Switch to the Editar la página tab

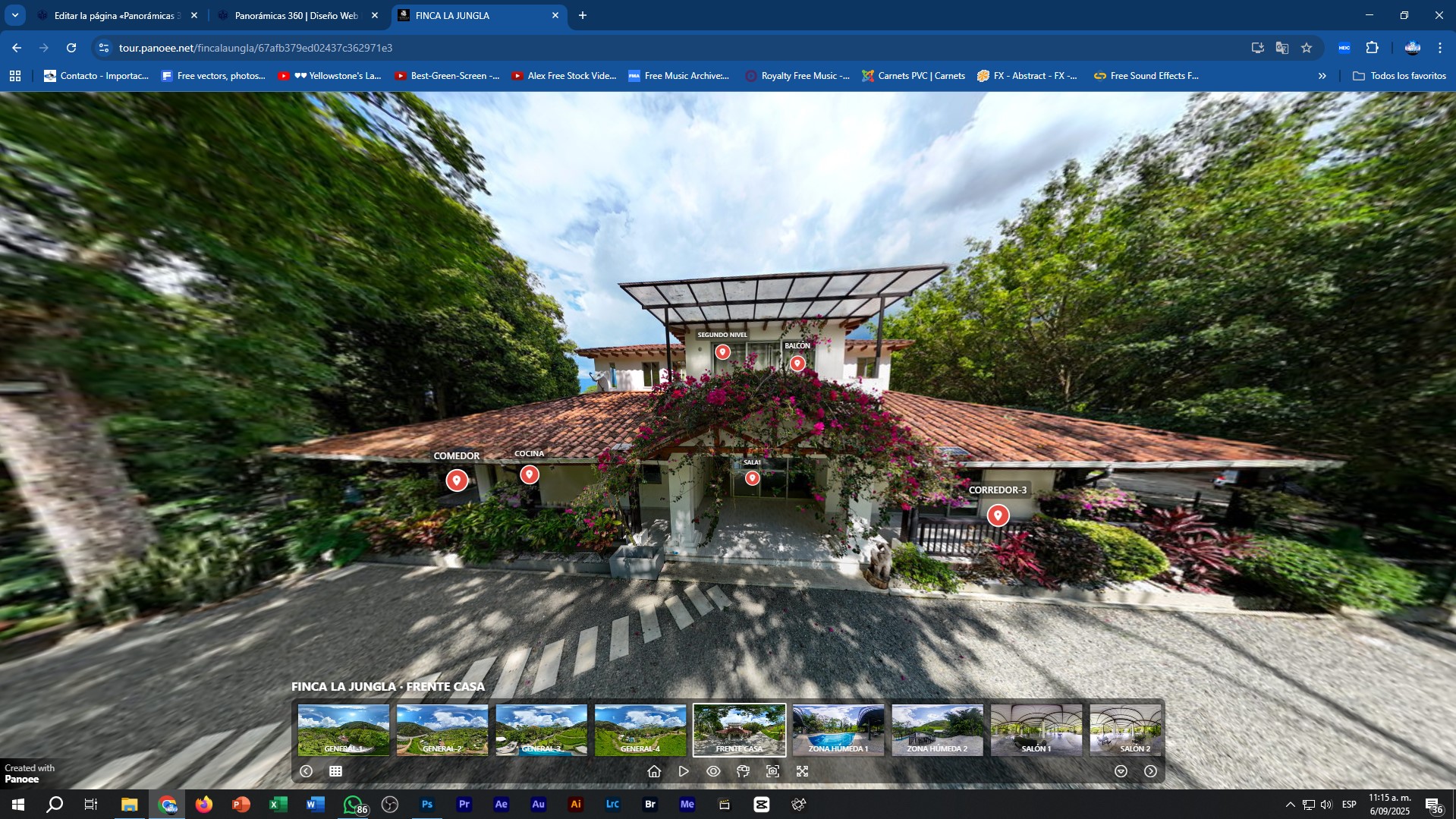(x=114, y=15)
